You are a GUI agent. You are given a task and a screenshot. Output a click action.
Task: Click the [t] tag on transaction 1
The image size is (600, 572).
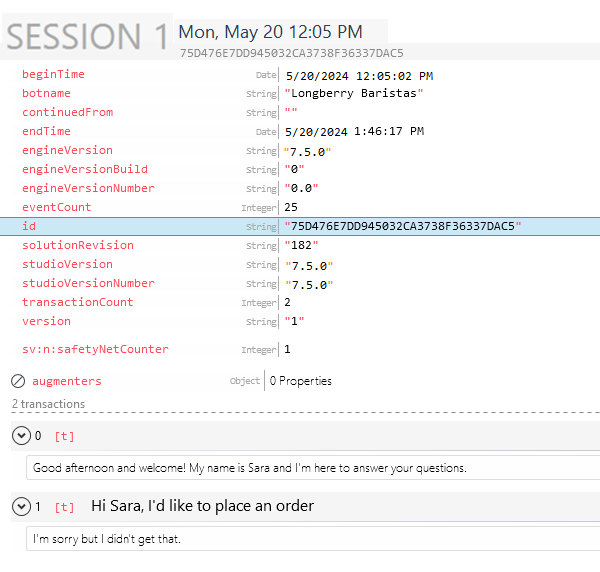click(x=64, y=507)
